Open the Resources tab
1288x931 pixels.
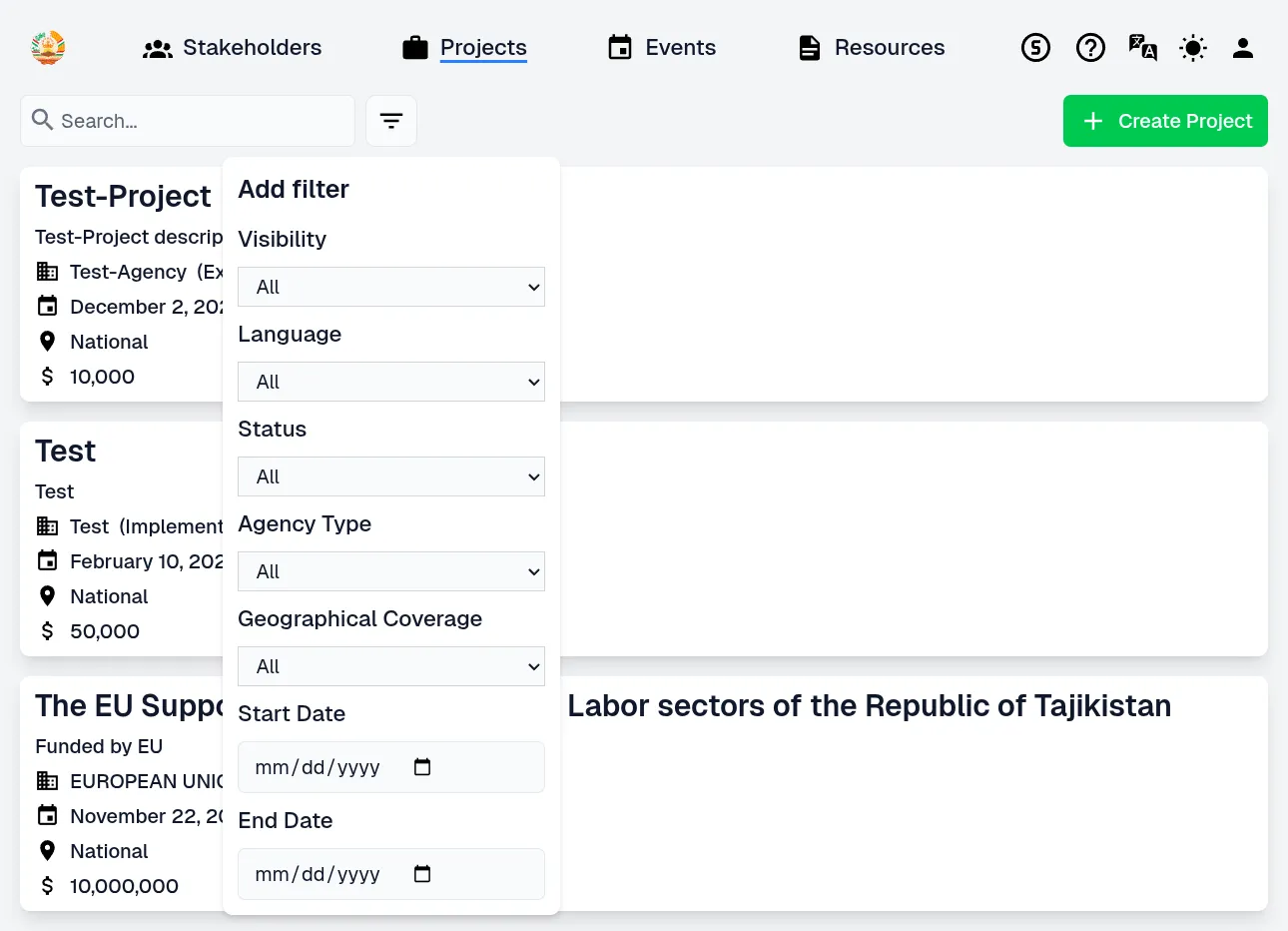click(872, 47)
